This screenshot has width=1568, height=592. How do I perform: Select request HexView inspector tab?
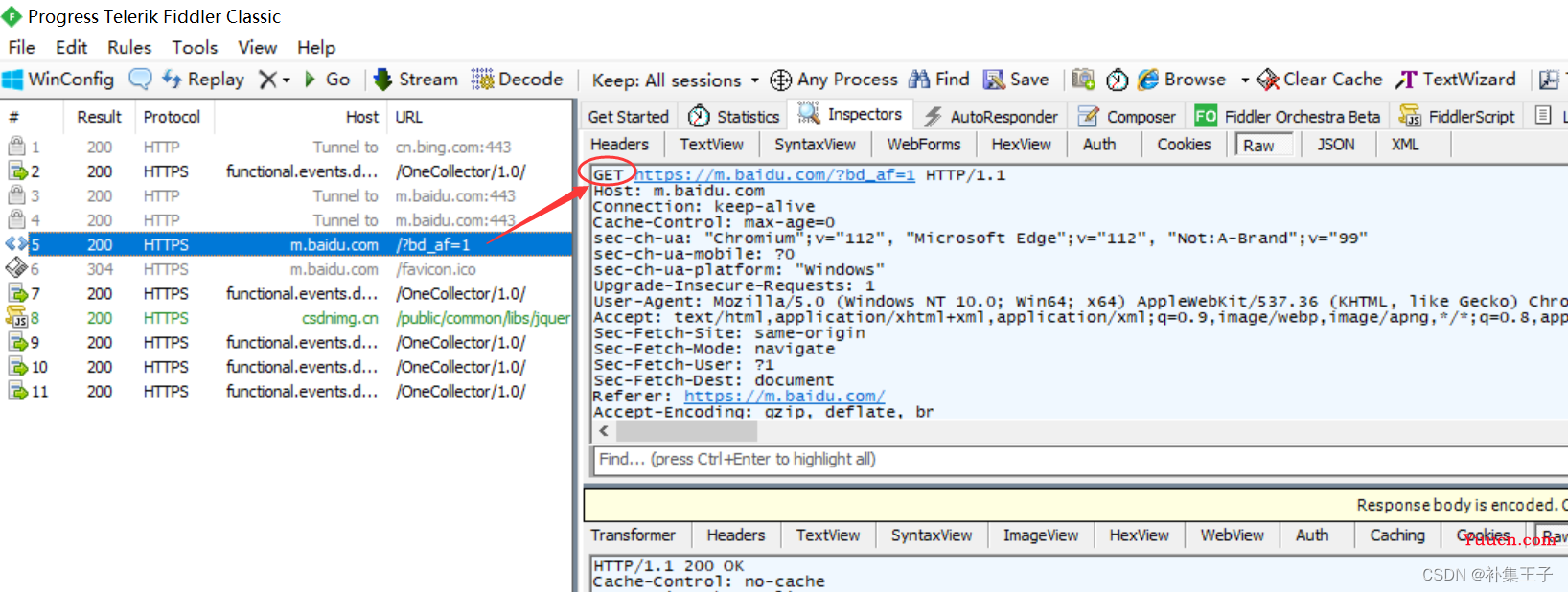[1021, 145]
